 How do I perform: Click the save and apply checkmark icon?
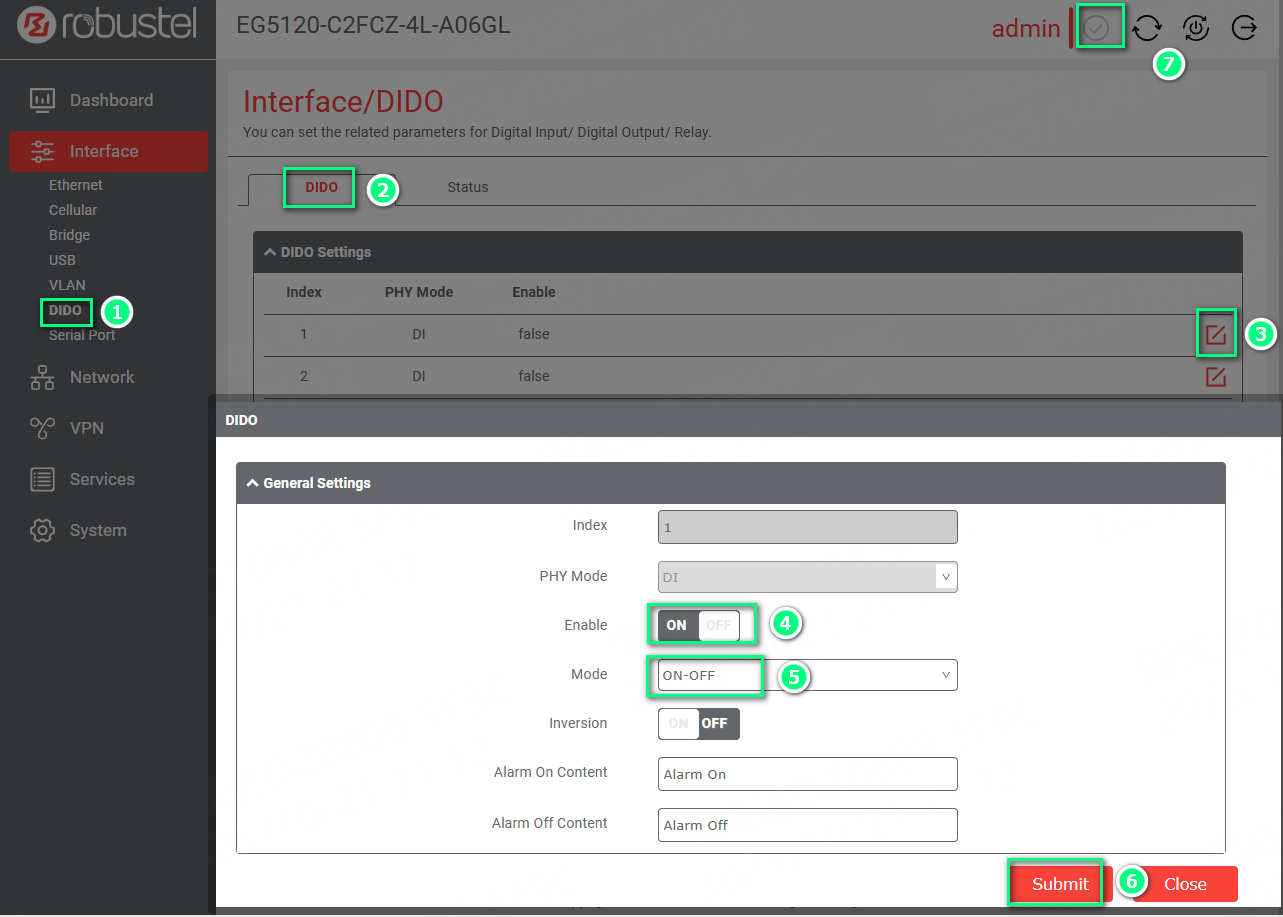tap(1097, 28)
